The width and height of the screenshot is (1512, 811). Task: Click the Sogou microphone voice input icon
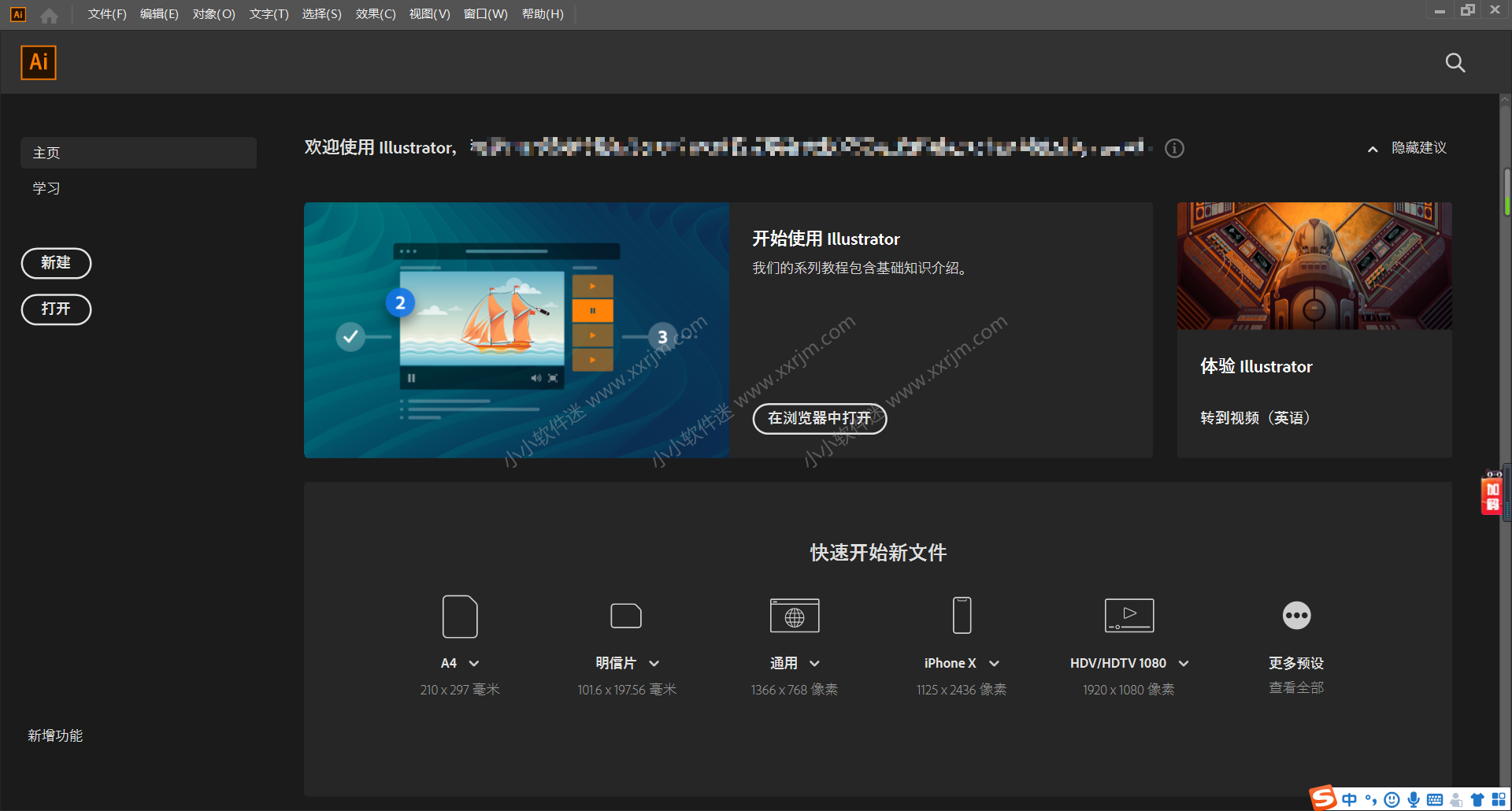1414,800
